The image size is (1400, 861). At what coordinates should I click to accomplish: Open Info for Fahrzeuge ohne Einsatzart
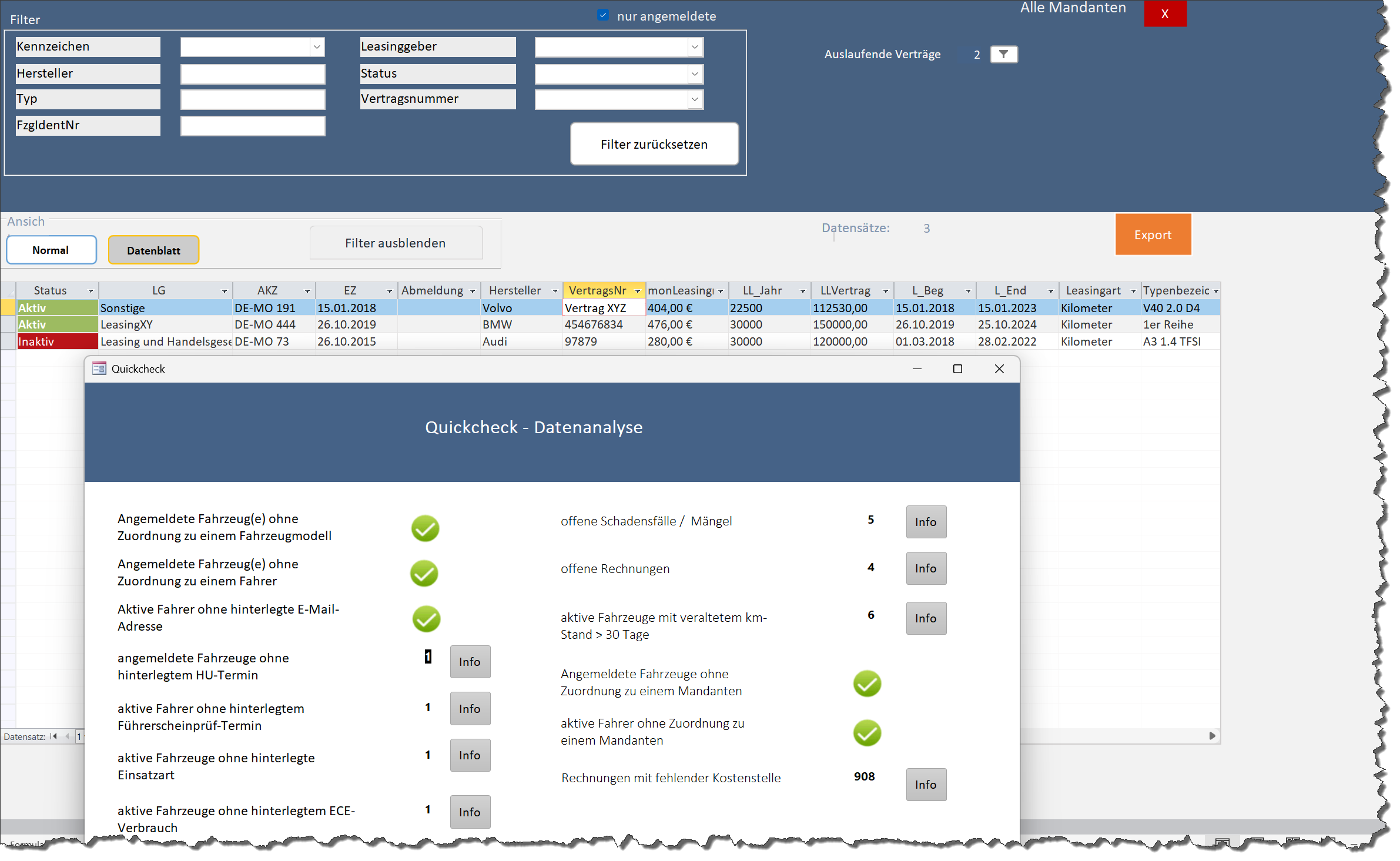(470, 755)
